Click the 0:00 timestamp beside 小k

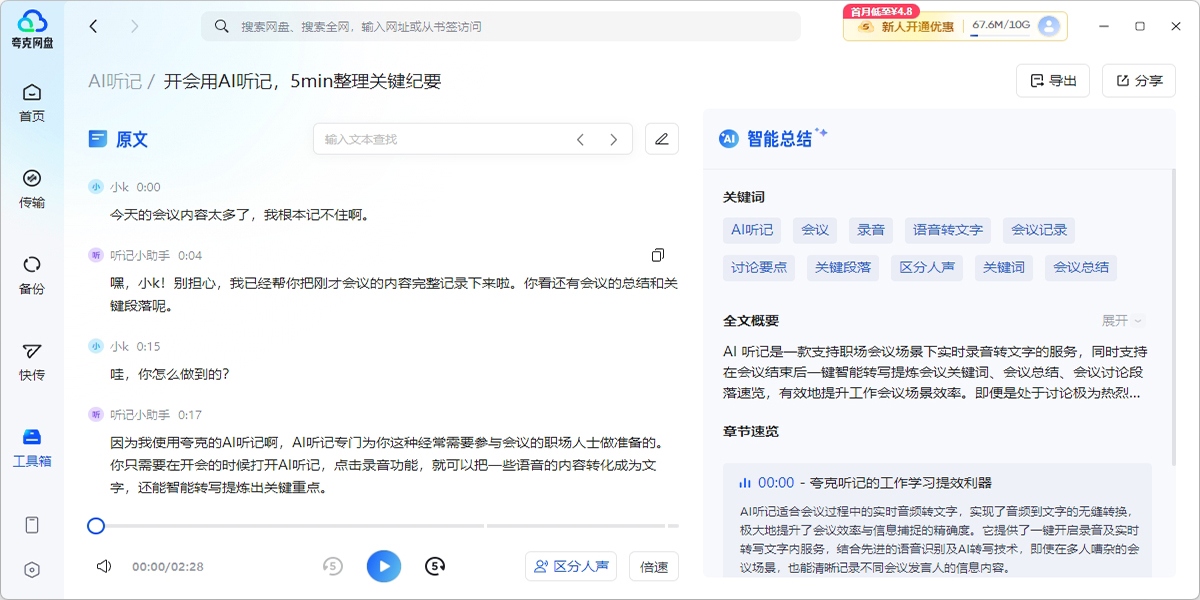(x=148, y=187)
